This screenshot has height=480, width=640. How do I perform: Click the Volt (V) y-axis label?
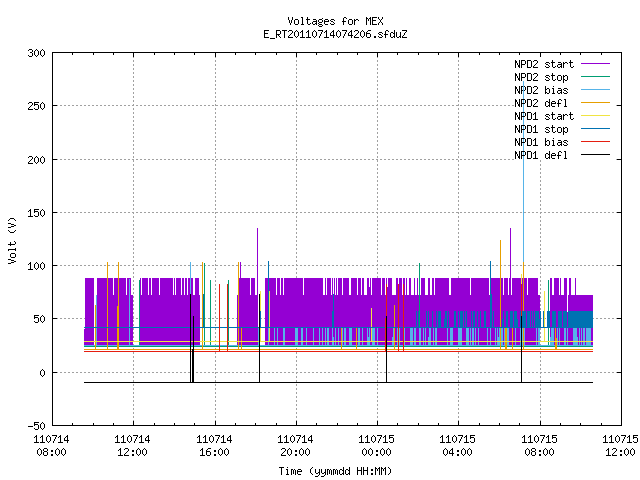tap(12, 240)
